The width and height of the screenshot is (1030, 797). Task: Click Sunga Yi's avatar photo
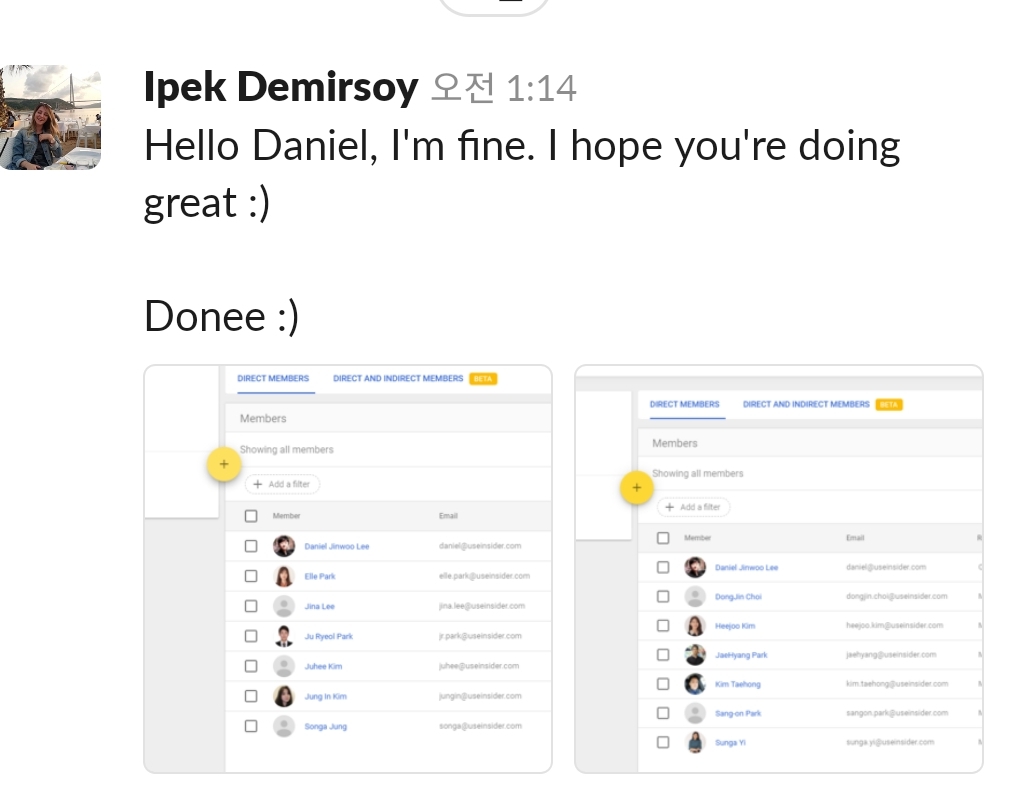[695, 742]
